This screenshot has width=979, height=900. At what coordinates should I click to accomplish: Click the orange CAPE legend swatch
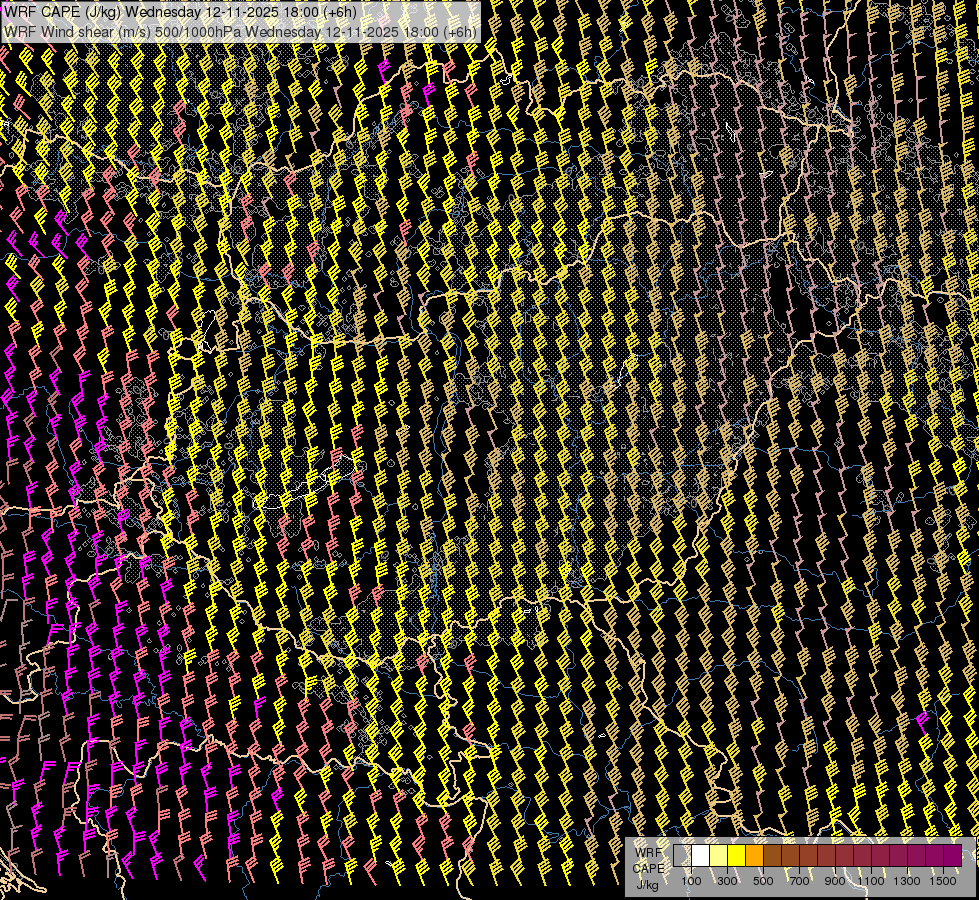(x=754, y=855)
